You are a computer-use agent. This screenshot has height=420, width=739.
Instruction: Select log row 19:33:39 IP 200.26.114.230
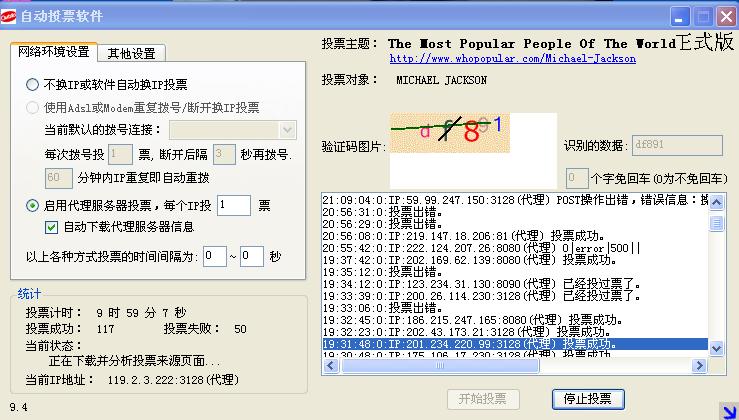tap(515, 296)
